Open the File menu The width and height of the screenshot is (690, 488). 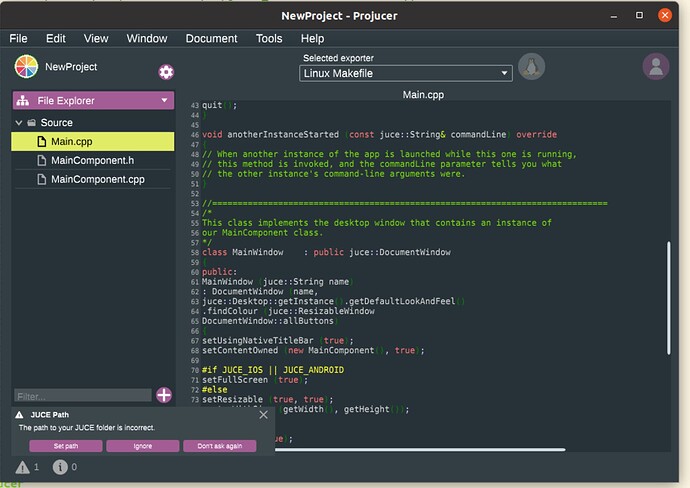[x=18, y=39]
